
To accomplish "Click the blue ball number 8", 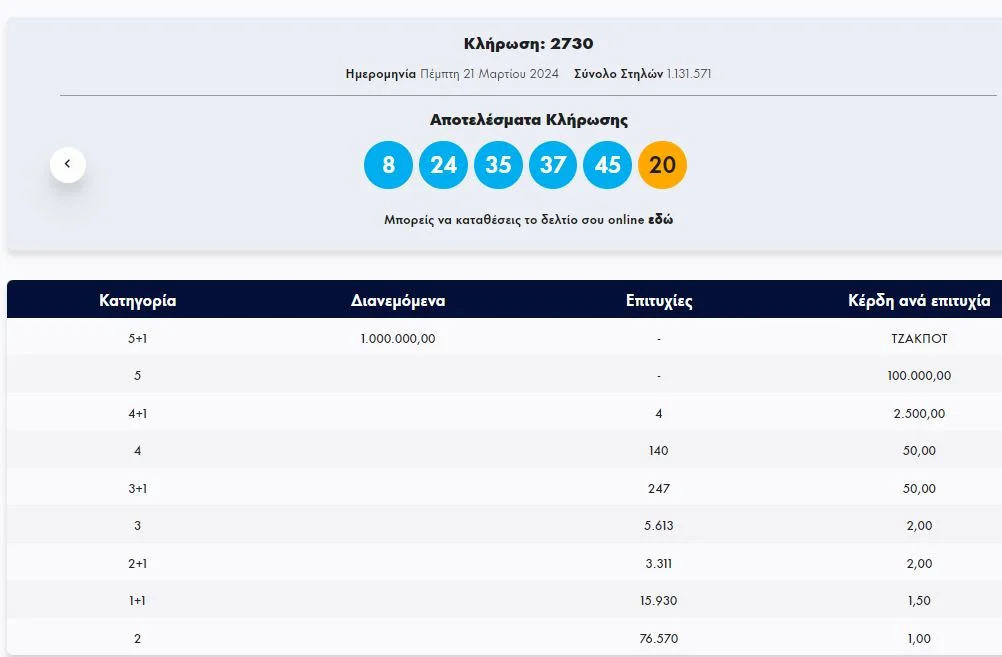I will [388, 165].
